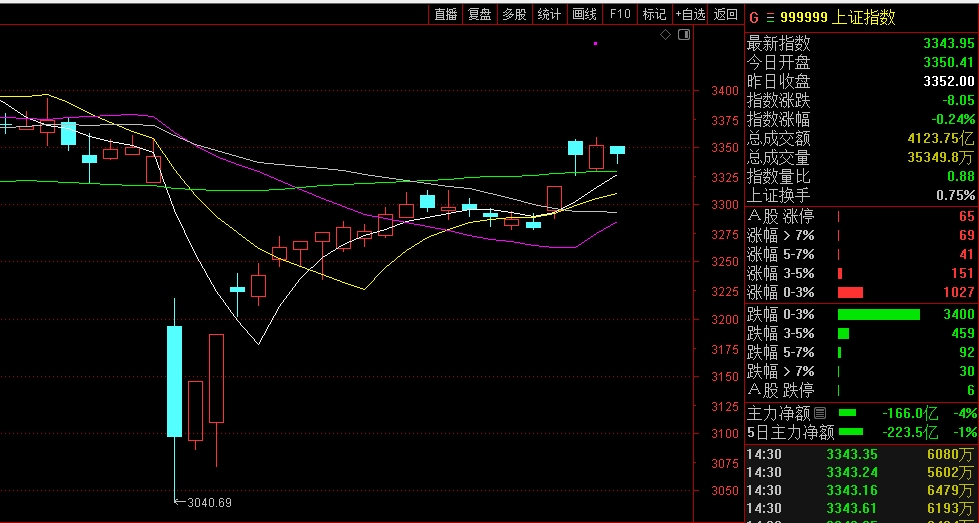Click the magenta dot marker atop the chart

596,43
